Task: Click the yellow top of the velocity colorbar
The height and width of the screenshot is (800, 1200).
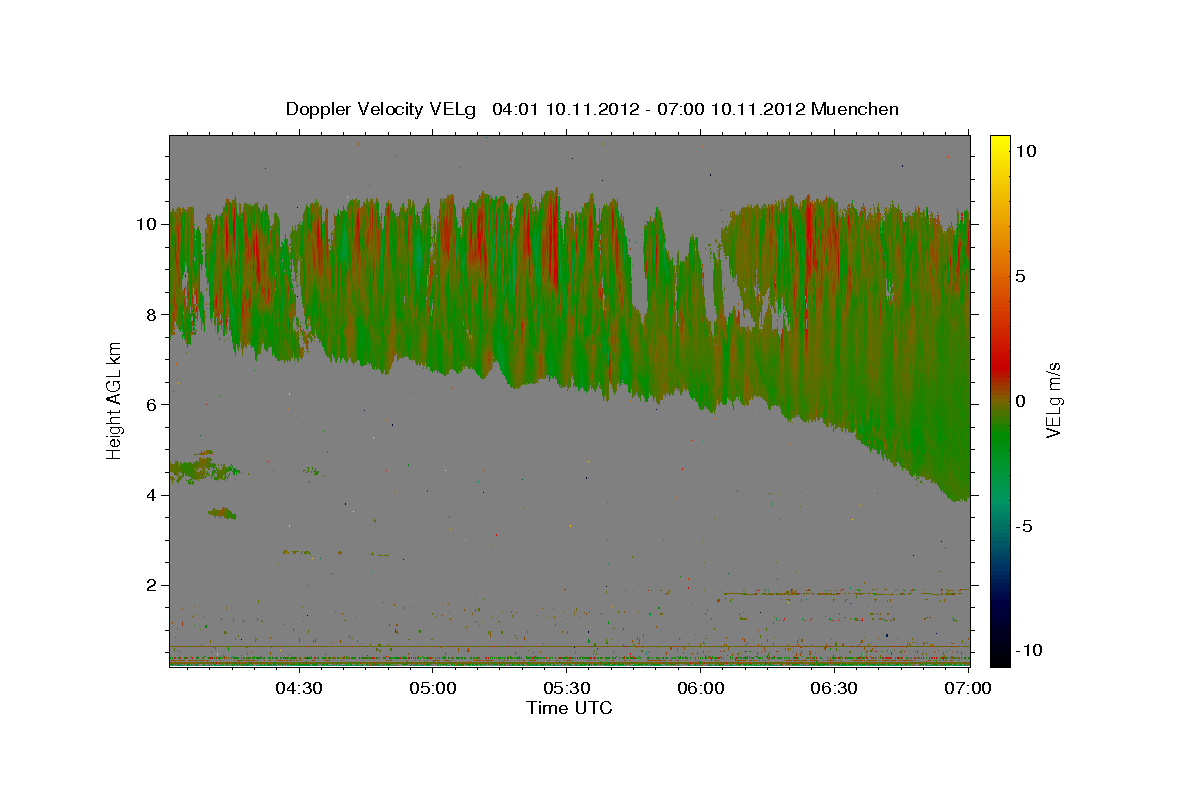Action: (999, 145)
